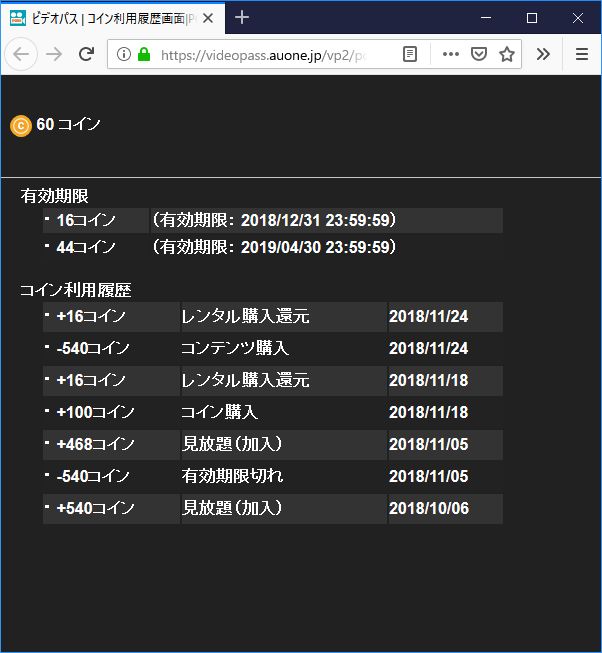The image size is (602, 653).
Task: Toggle Reader View icon in address bar
Action: coord(410,54)
